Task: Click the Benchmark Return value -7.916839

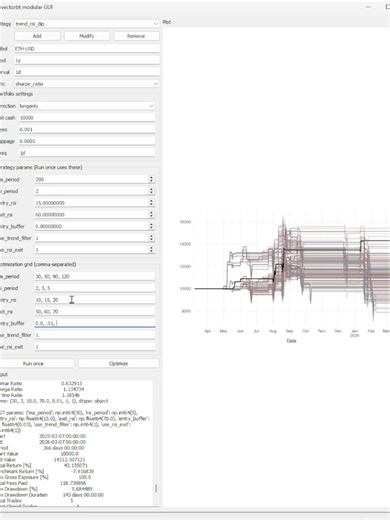Action: 83,471
